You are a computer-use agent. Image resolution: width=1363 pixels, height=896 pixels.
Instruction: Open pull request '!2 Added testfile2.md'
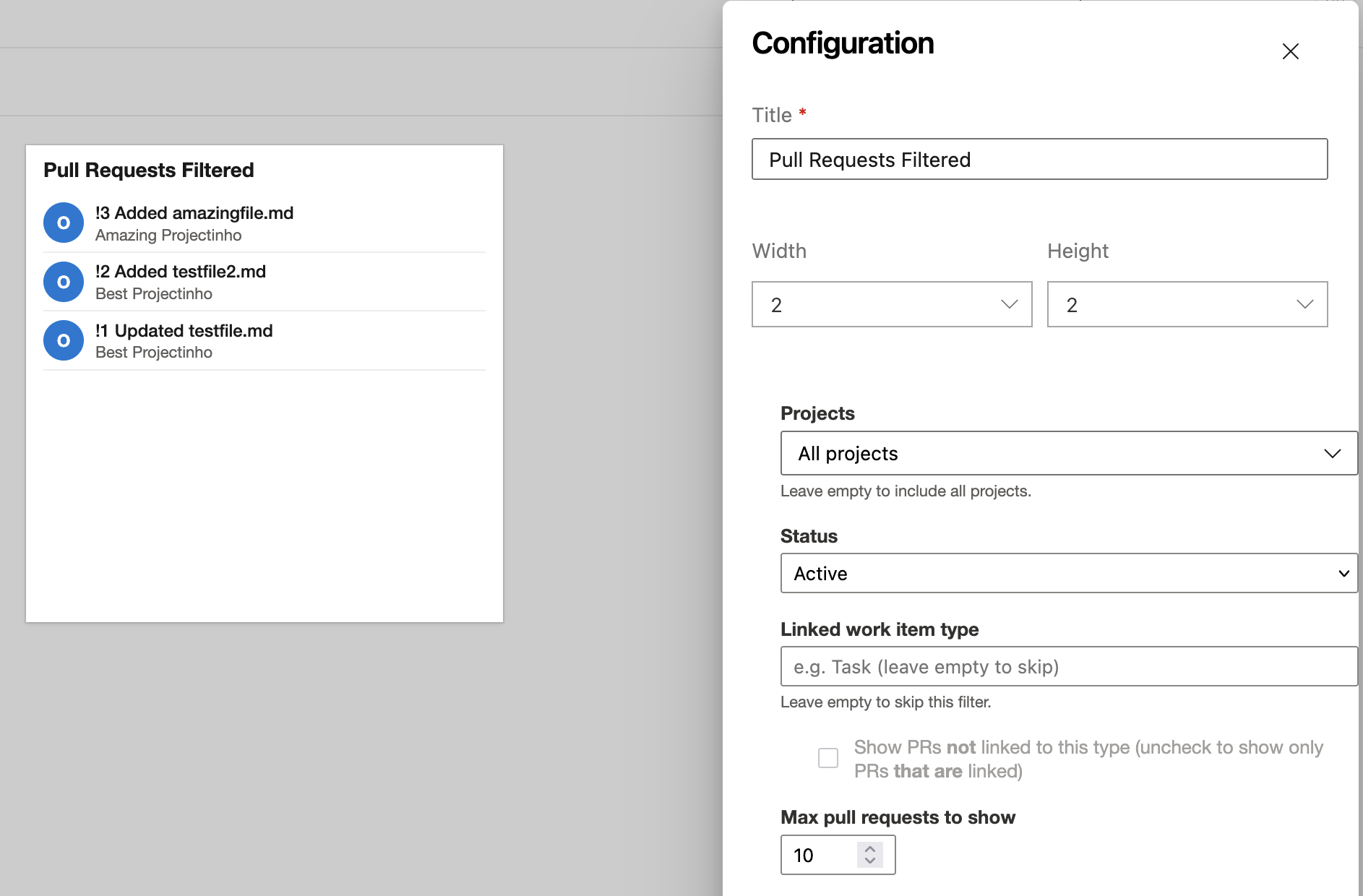(181, 272)
